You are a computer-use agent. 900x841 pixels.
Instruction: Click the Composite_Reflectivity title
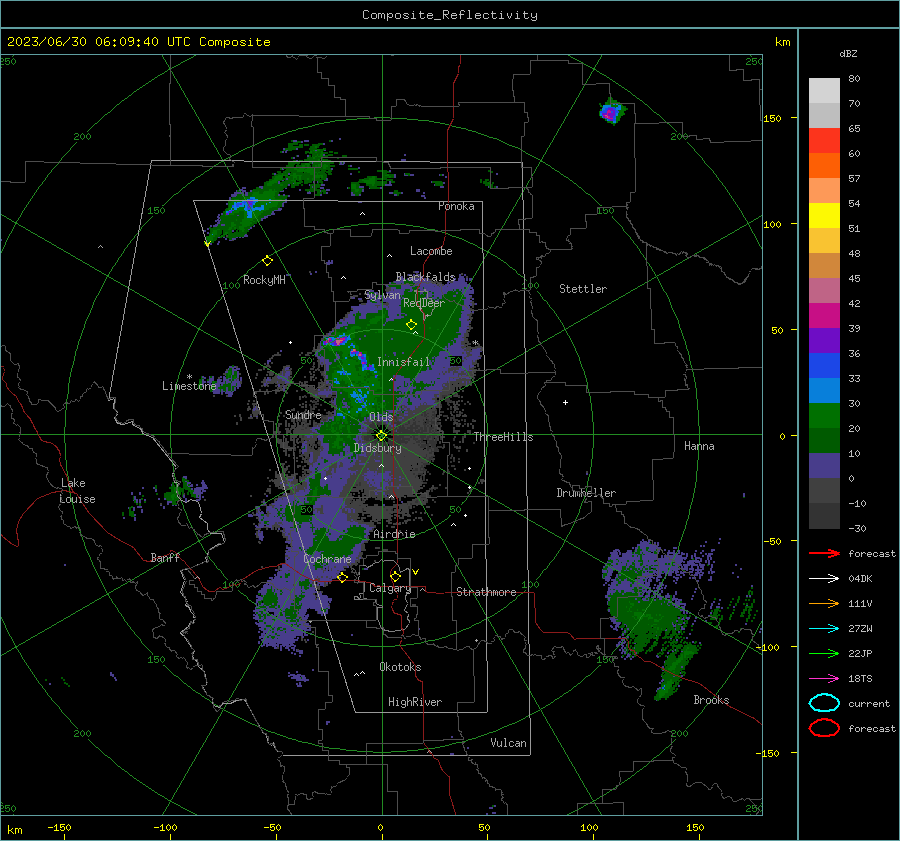449,15
